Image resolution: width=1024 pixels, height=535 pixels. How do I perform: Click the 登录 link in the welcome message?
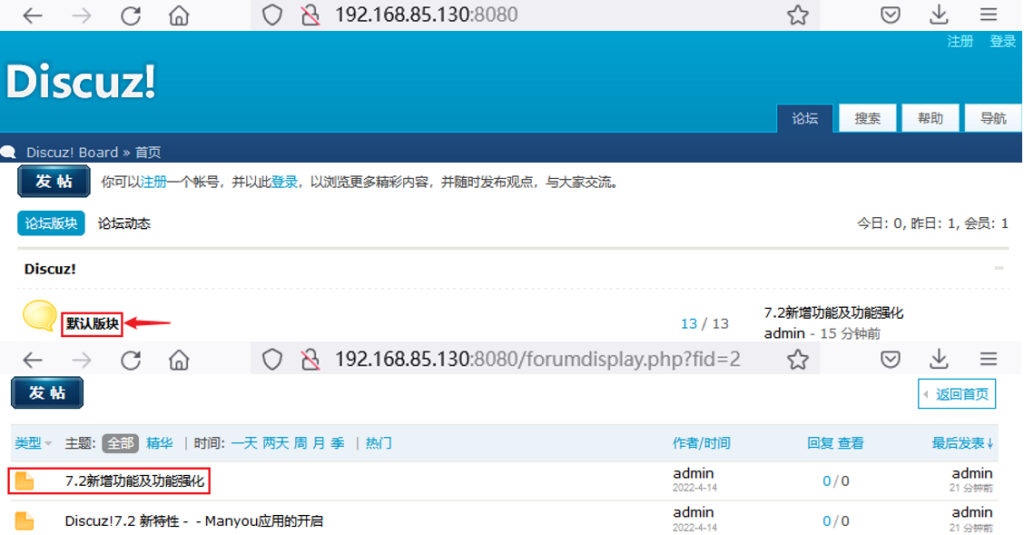point(284,182)
